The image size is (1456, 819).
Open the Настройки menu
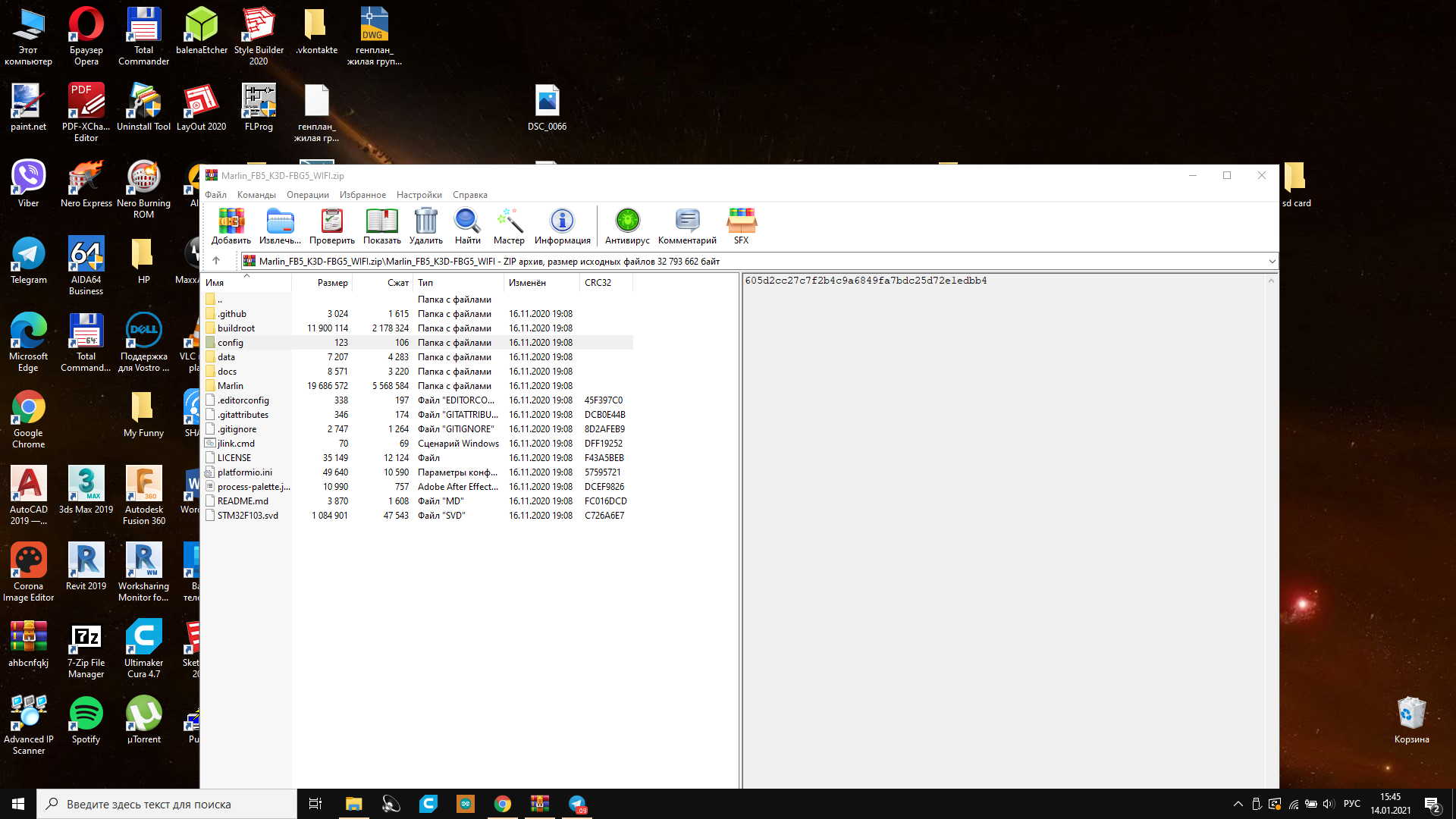419,195
